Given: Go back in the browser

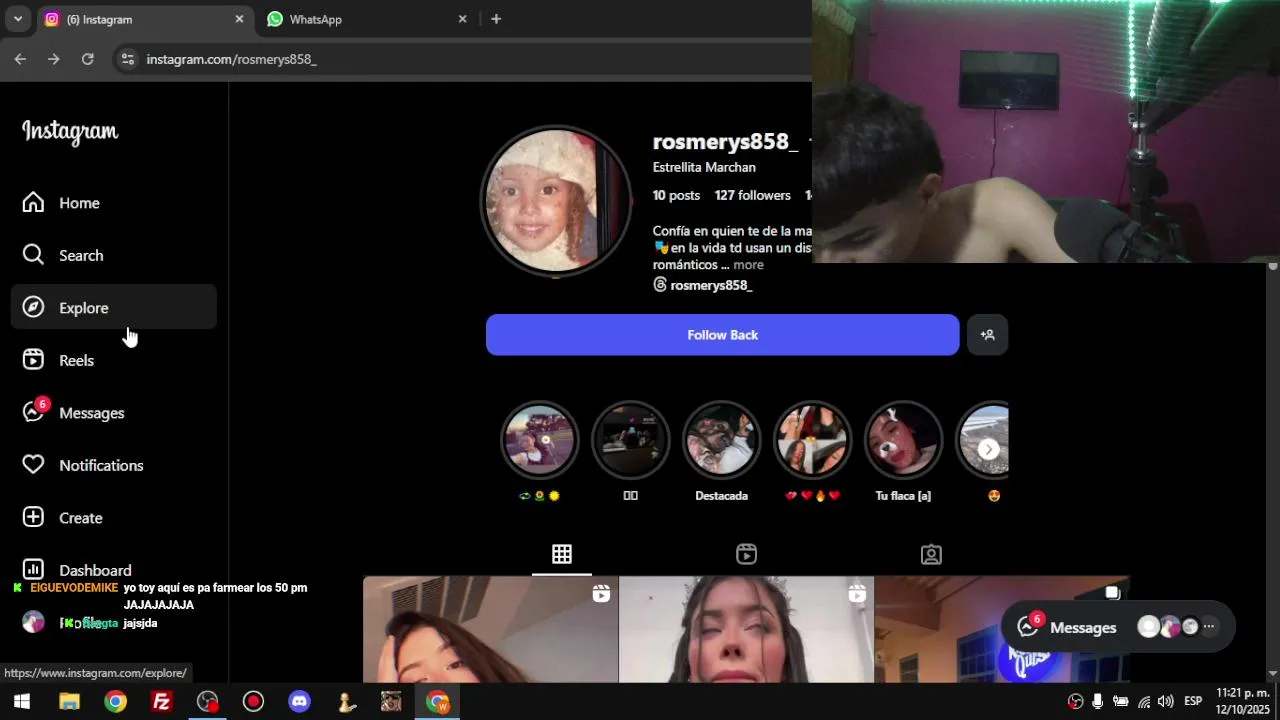Looking at the screenshot, I should pyautogui.click(x=20, y=59).
